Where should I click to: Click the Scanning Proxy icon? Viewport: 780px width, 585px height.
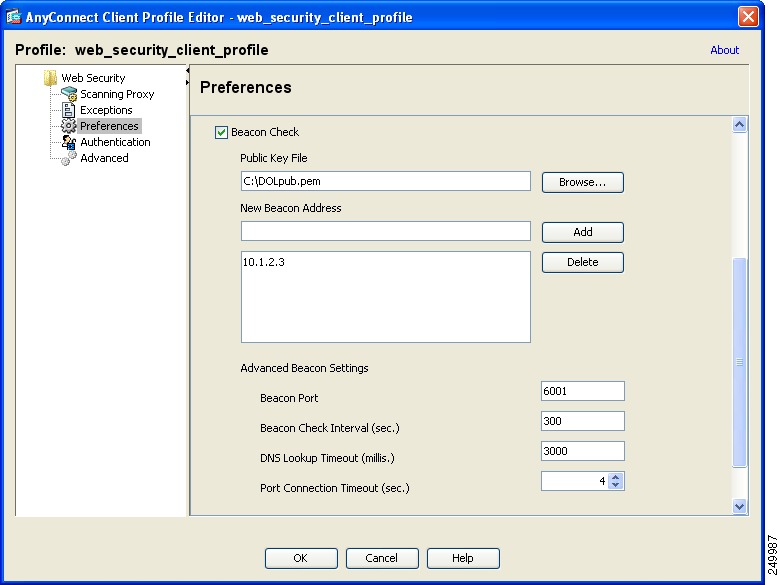coord(69,94)
